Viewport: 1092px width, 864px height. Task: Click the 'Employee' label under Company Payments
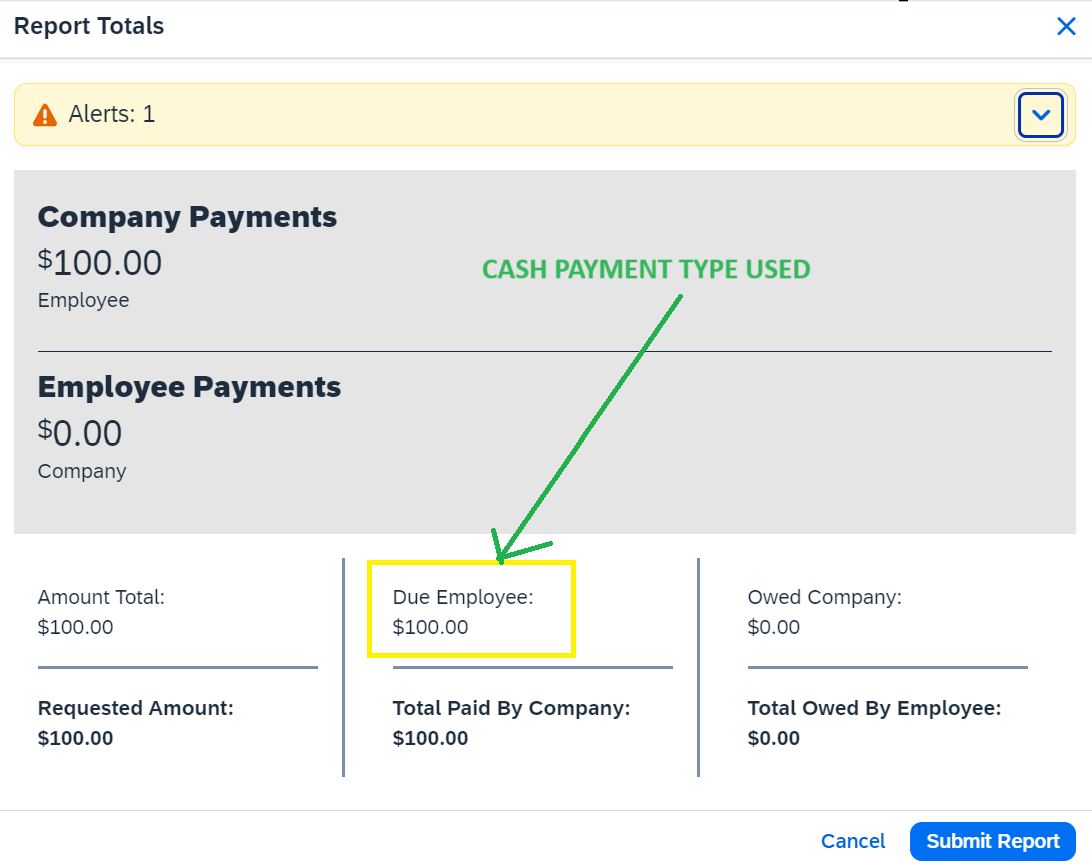click(84, 300)
